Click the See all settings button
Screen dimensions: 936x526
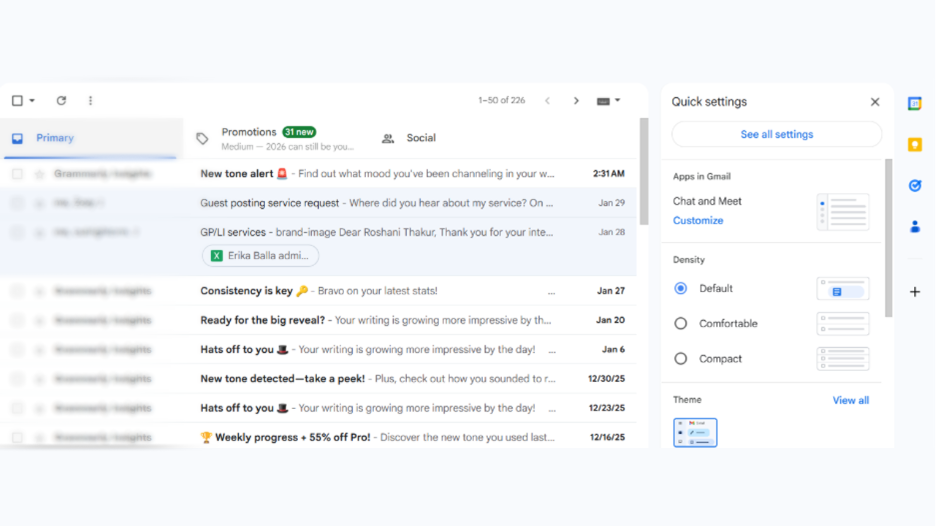coord(776,134)
